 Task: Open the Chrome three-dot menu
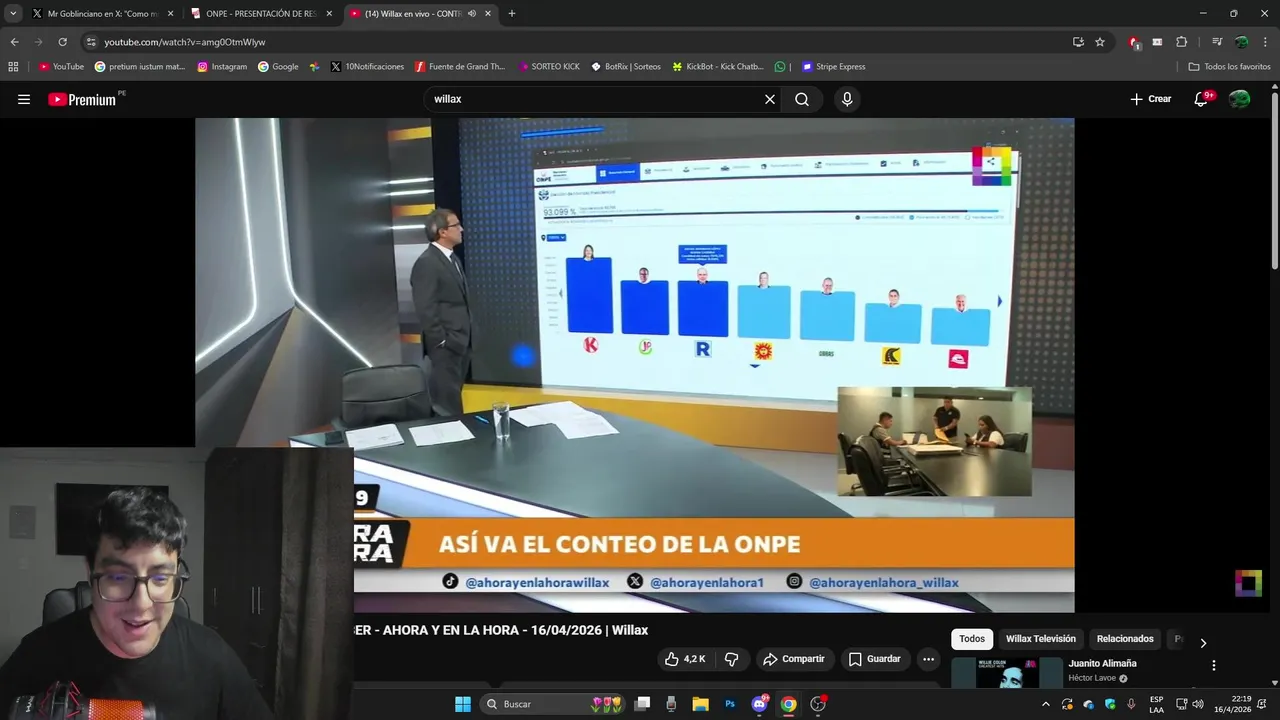(x=1265, y=42)
